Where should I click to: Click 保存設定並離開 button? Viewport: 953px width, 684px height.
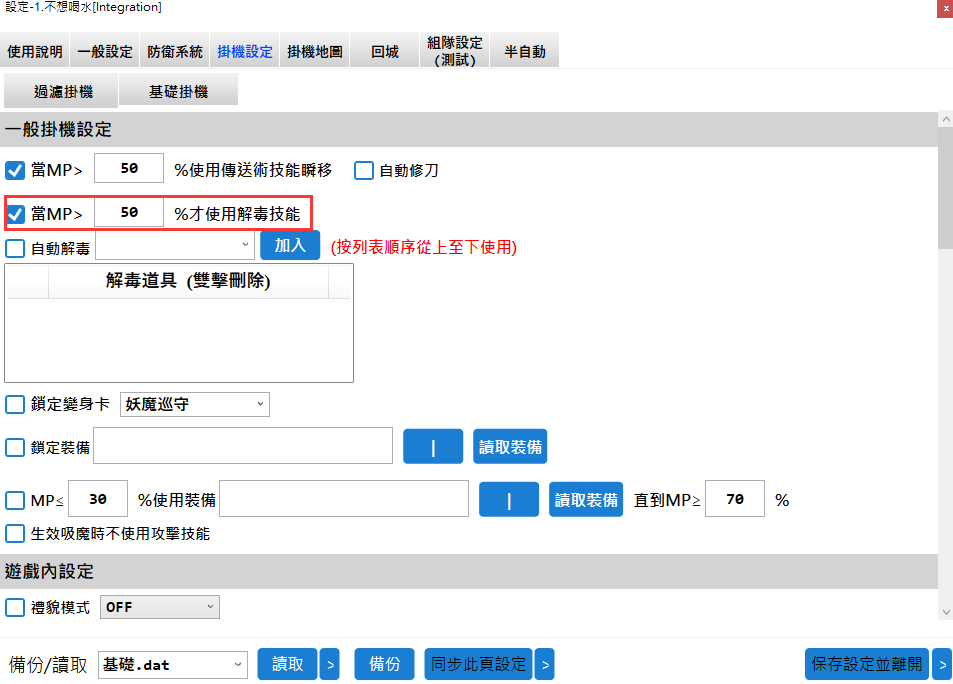867,664
